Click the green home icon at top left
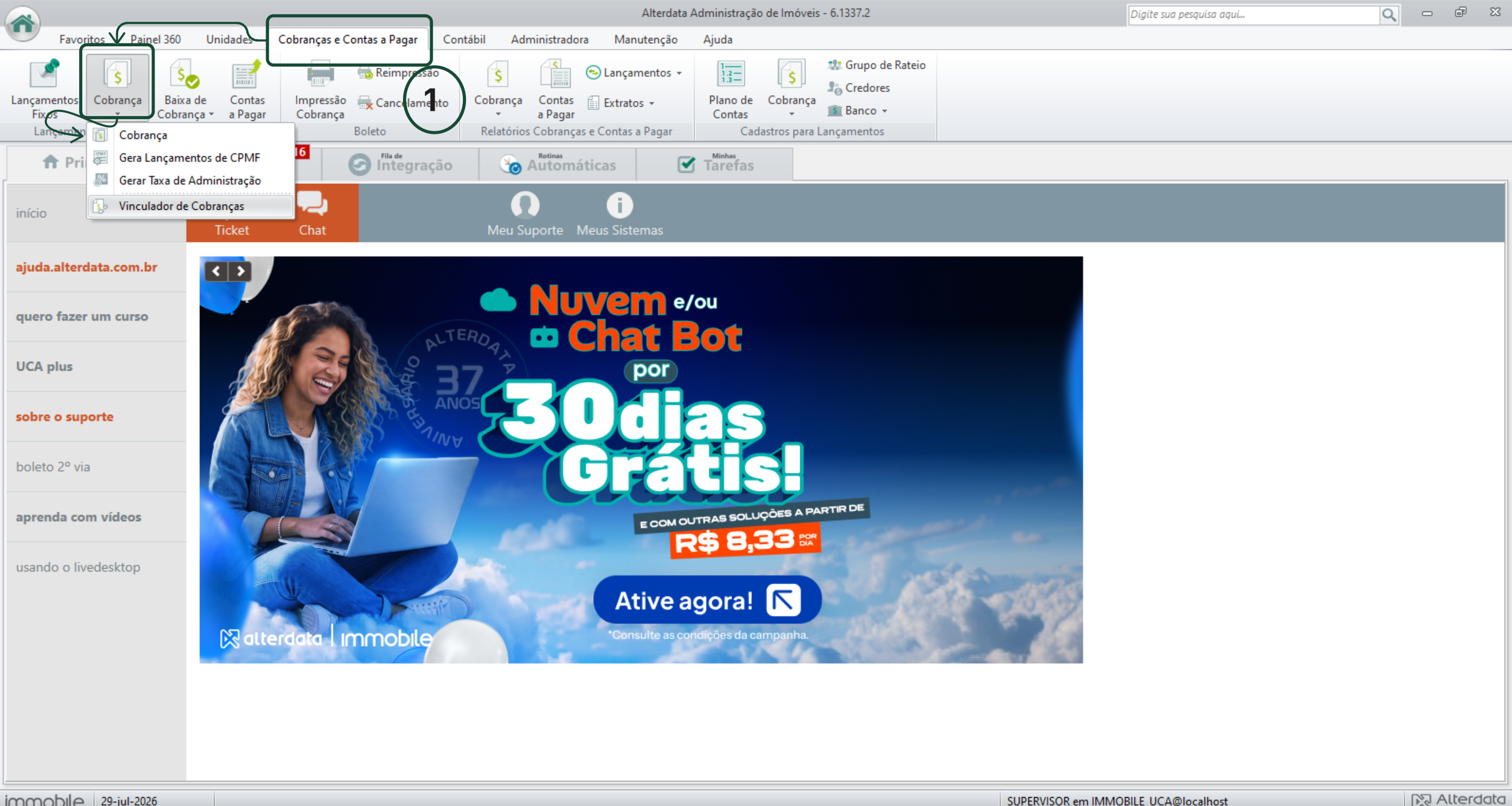 click(23, 23)
